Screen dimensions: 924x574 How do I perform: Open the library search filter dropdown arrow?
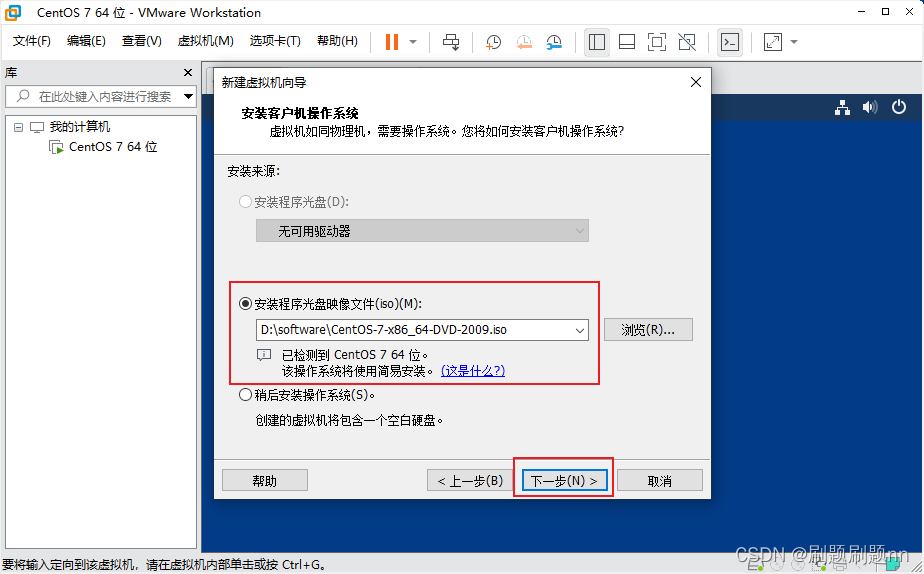pos(189,96)
